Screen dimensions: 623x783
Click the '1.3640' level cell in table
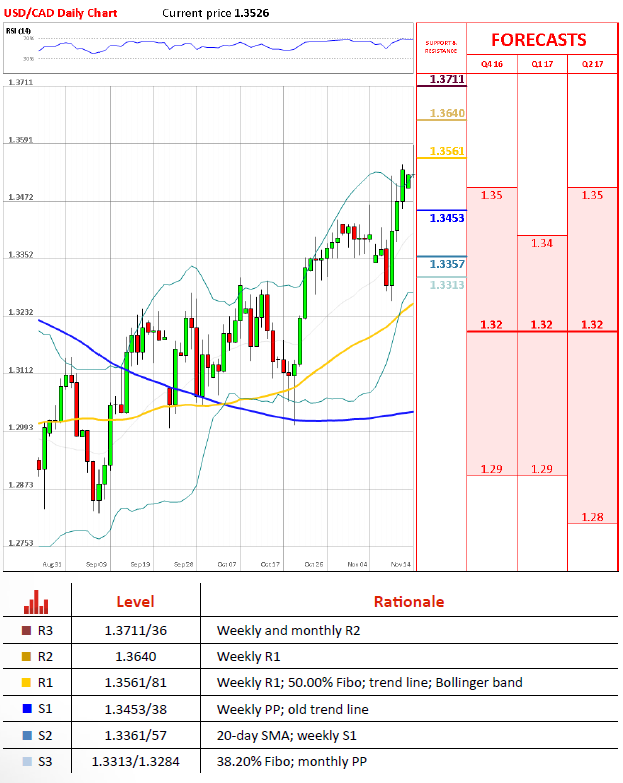(x=136, y=657)
